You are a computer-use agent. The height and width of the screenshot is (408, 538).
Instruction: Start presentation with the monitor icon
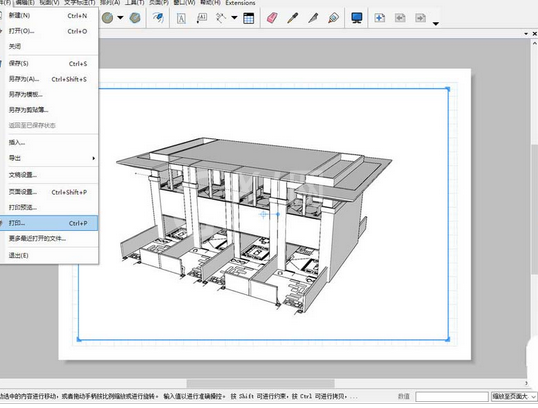pyautogui.click(x=357, y=18)
